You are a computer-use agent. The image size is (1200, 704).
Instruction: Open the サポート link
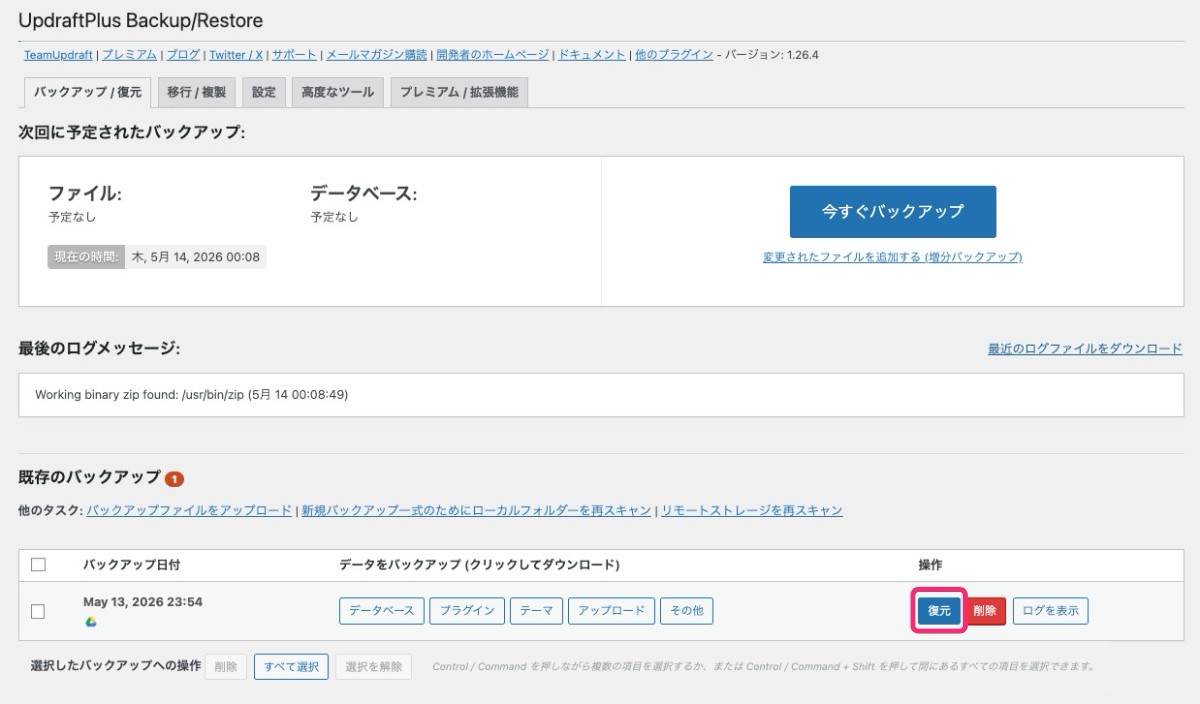295,55
